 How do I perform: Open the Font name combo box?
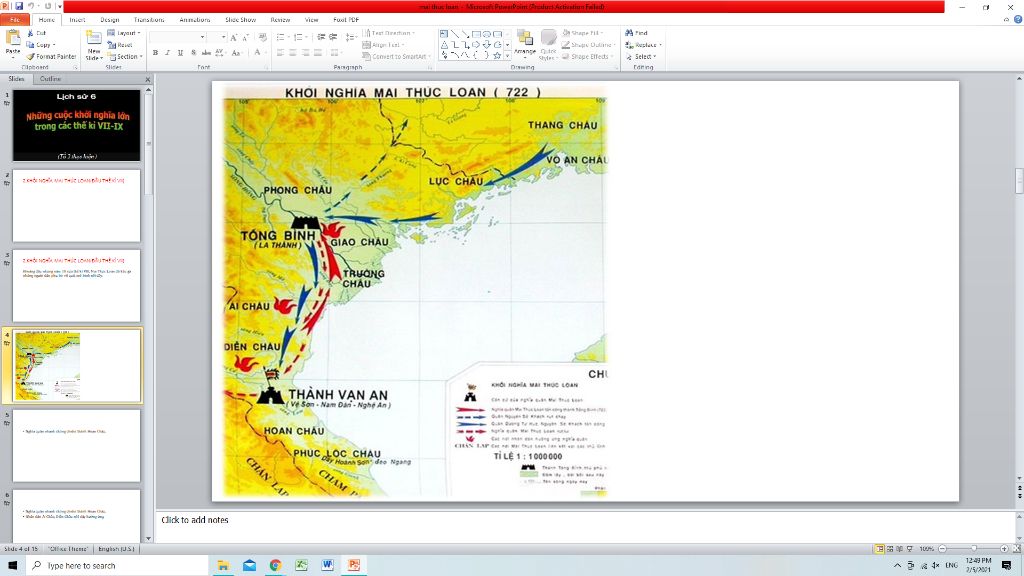pyautogui.click(x=178, y=38)
